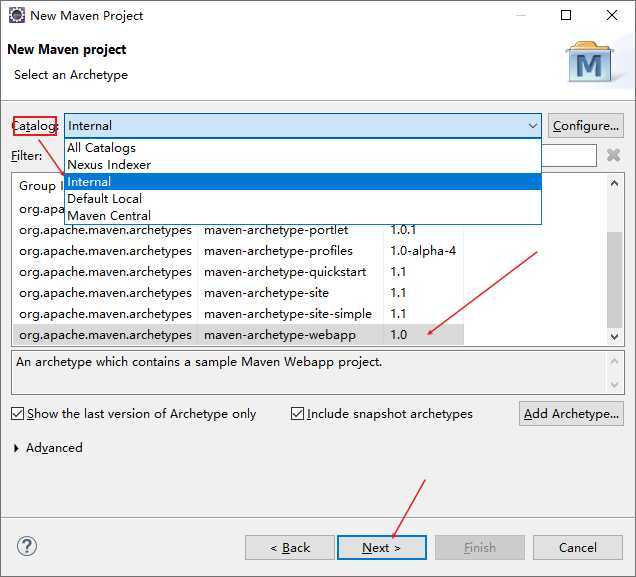Select the maven-archetype-quickstart row
Image resolution: width=636 pixels, height=577 pixels.
point(238,272)
